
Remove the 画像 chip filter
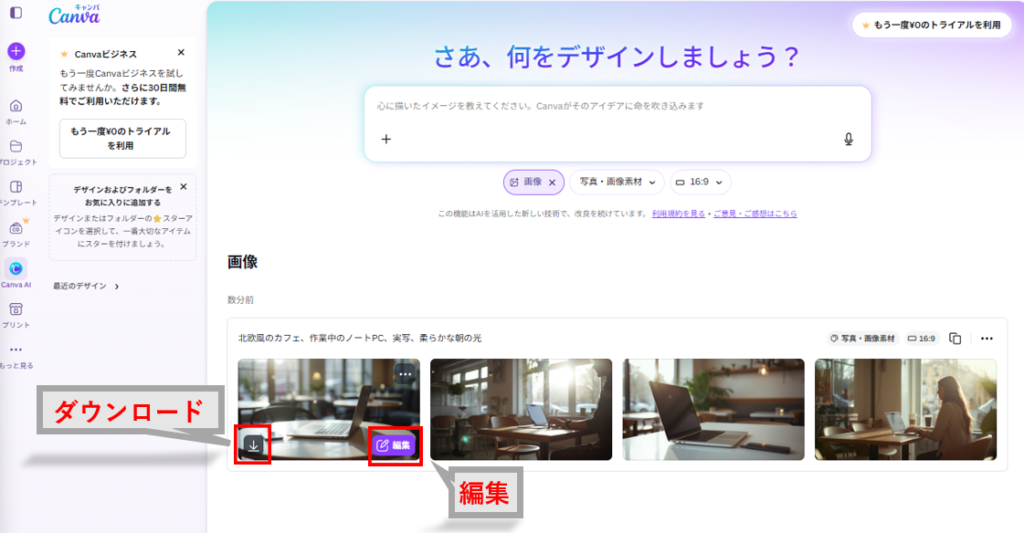click(x=552, y=182)
